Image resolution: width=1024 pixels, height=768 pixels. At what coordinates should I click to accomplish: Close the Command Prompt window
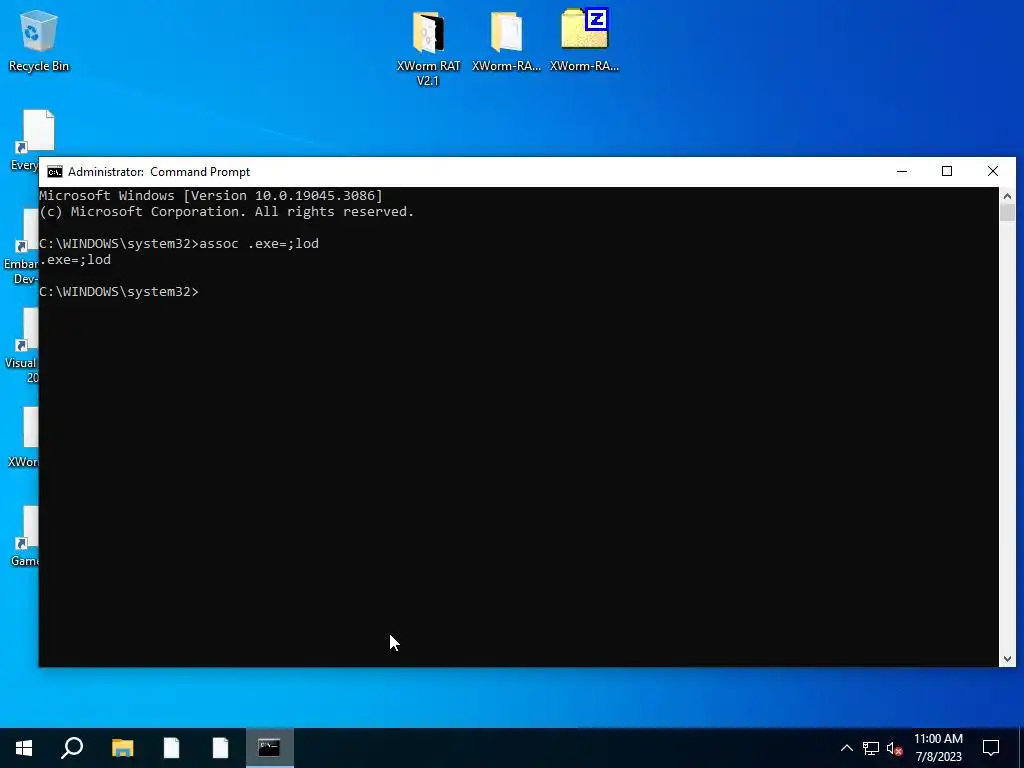[993, 172]
